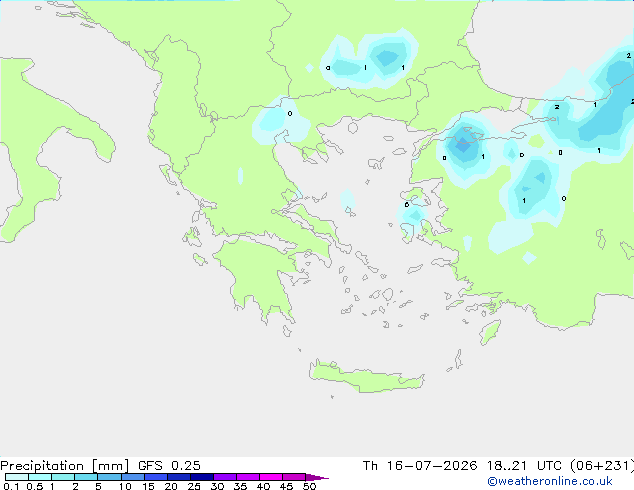Click the '(06+231)' forecast run text

pyautogui.click(x=601, y=466)
